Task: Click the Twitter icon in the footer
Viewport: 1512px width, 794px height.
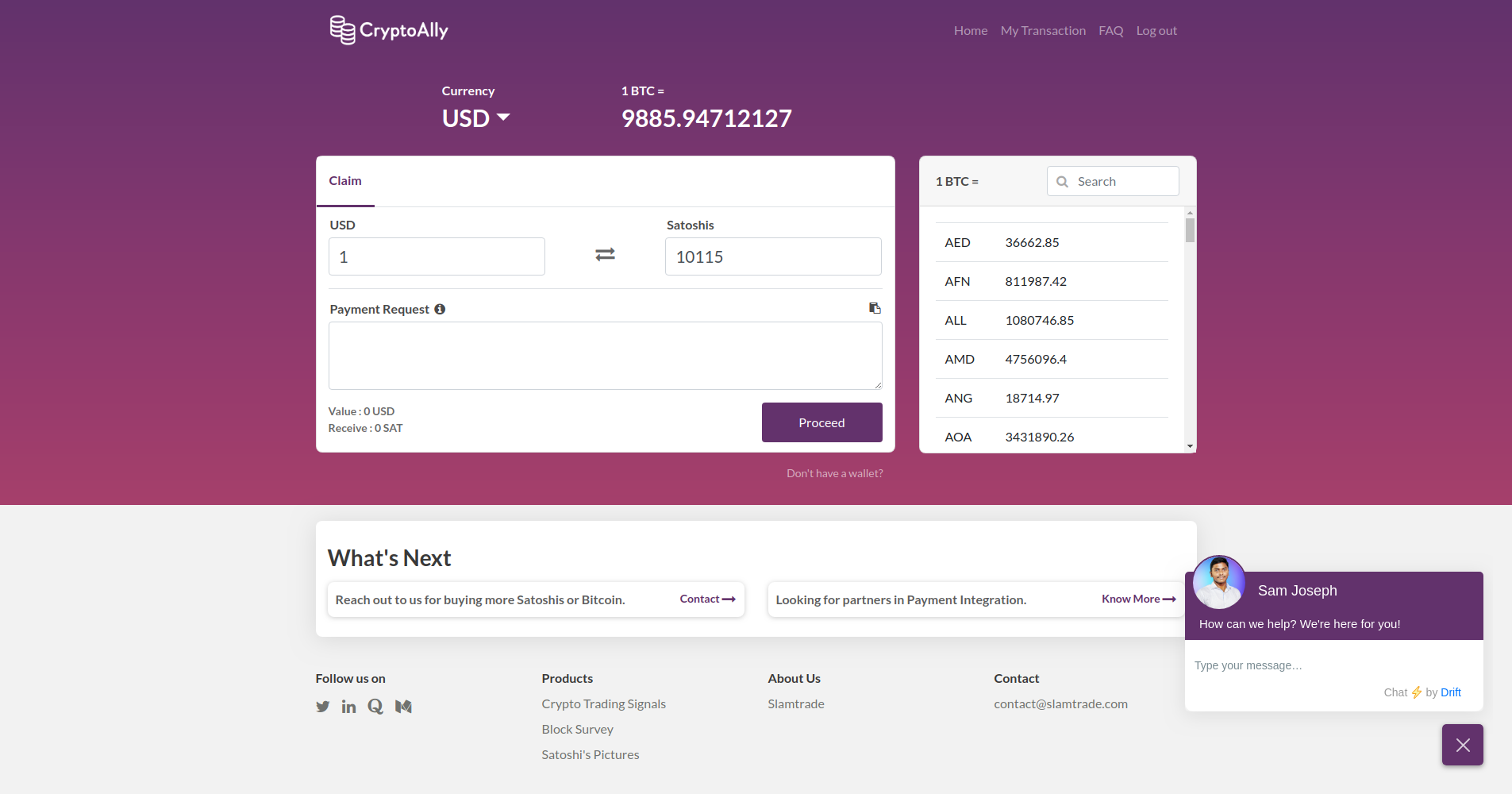Action: pyautogui.click(x=322, y=706)
